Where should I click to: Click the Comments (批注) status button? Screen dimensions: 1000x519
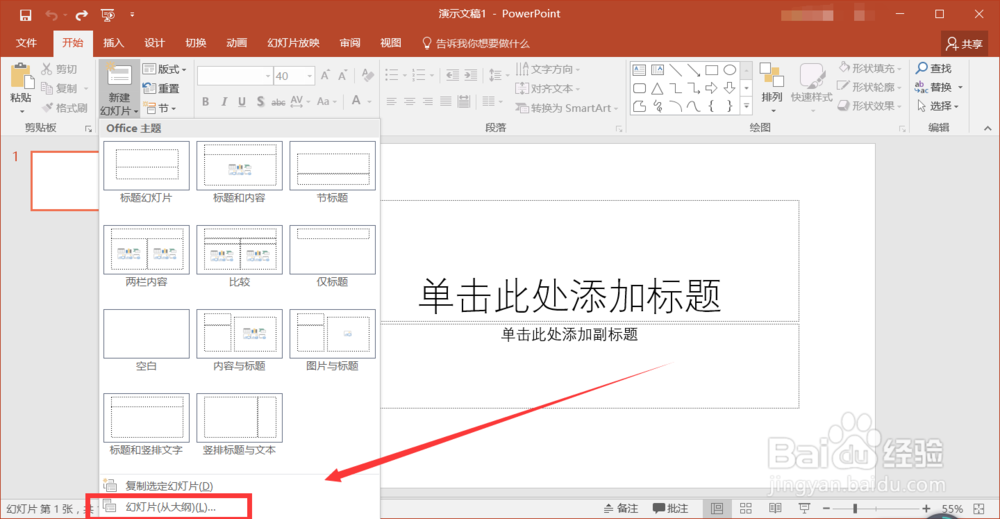click(670, 508)
